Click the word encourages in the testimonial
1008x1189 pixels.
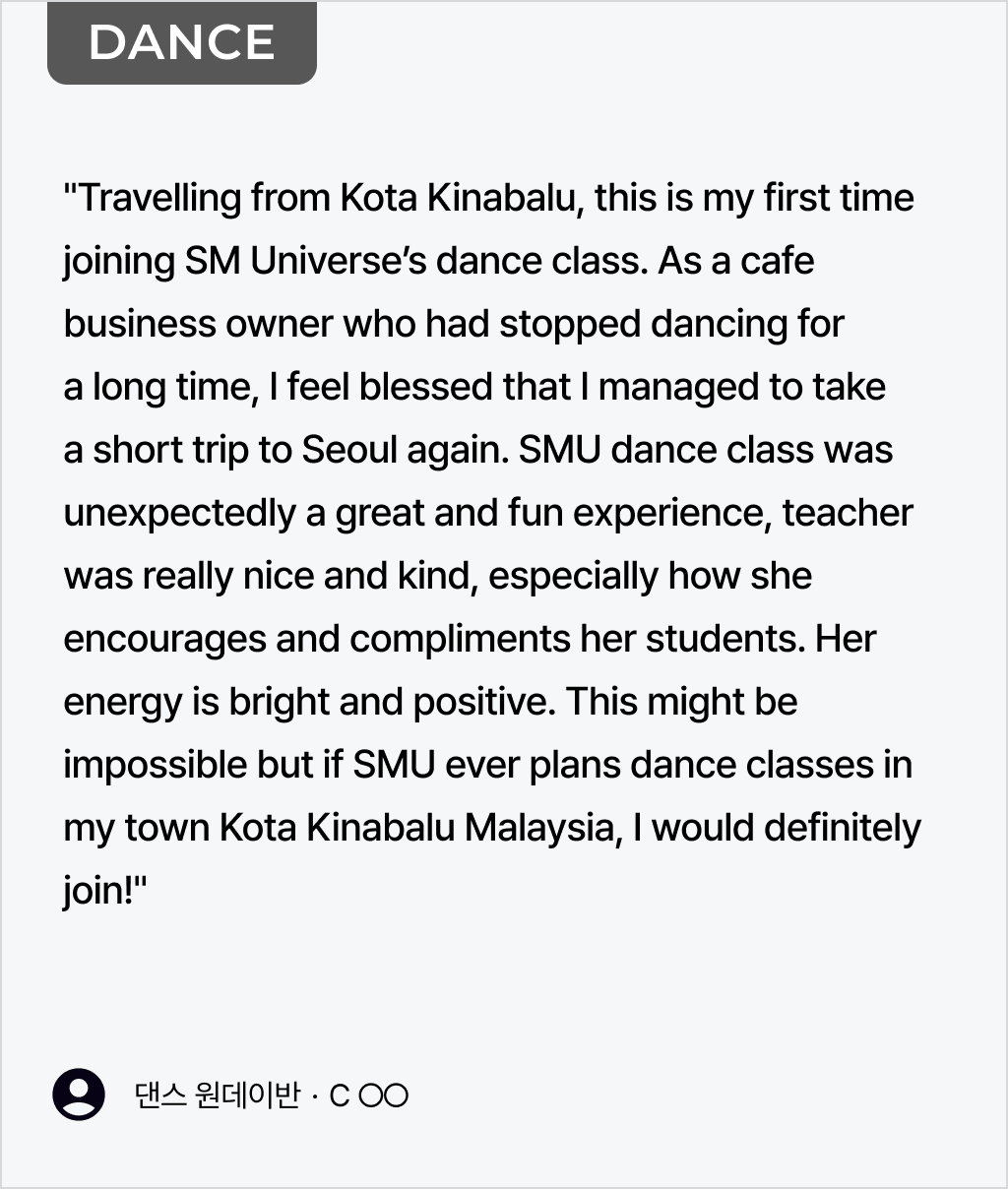click(x=164, y=641)
